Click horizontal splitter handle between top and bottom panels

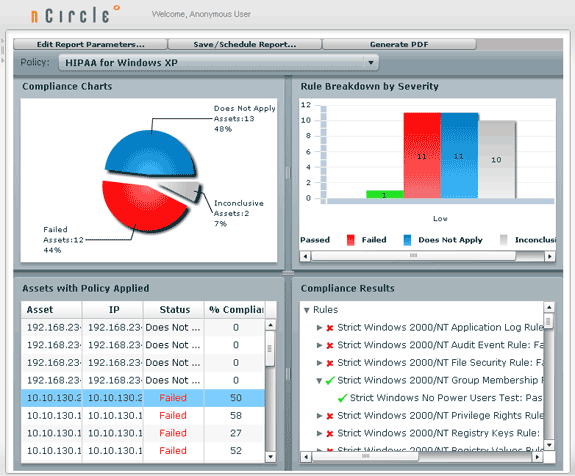coord(288,273)
